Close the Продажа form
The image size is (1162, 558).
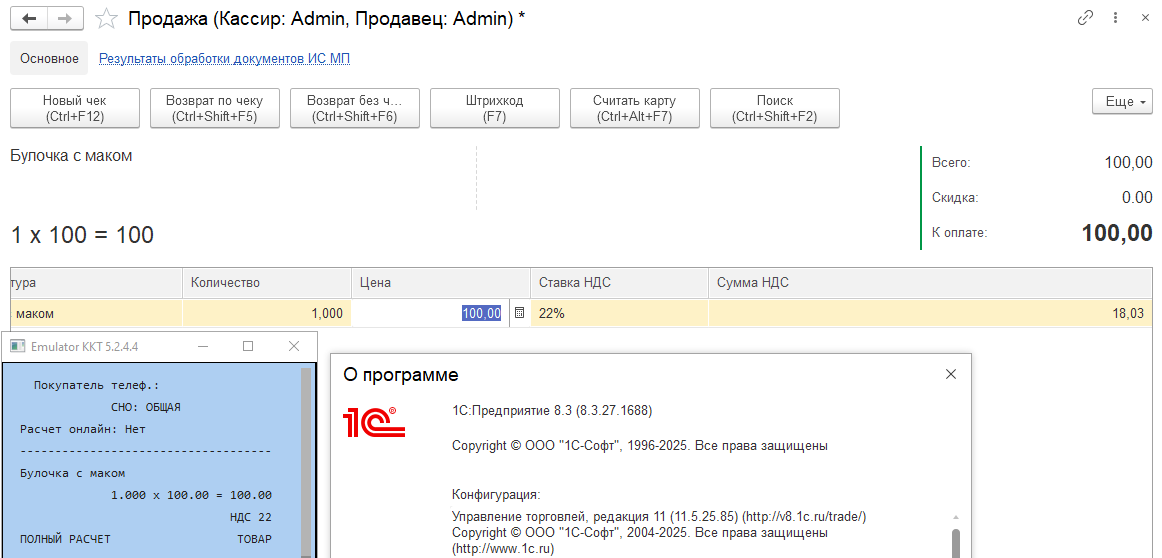[1146, 19]
